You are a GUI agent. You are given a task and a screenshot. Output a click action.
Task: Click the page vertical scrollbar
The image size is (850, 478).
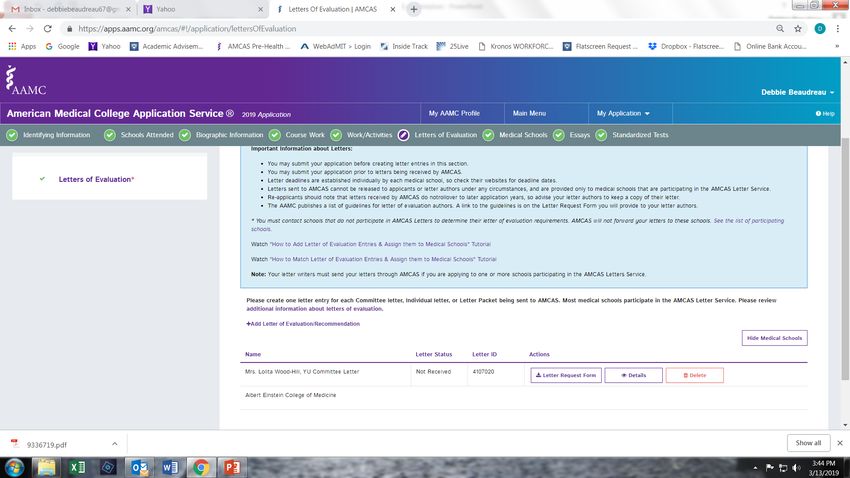point(845,259)
